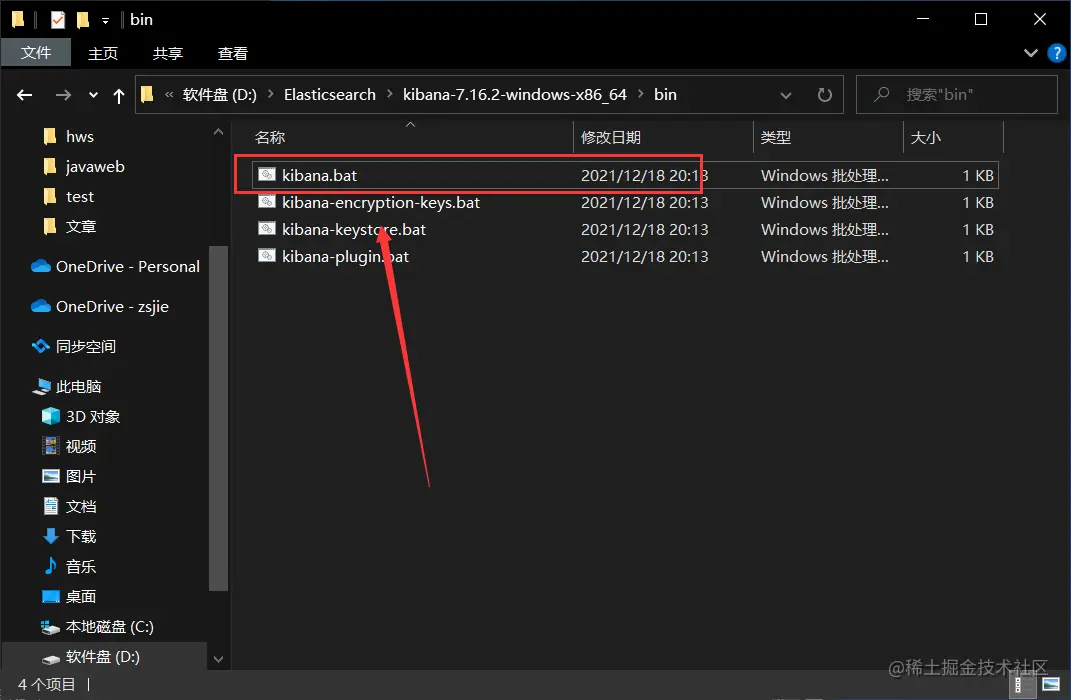Click the icon of kibana-keystore.bat
This screenshot has width=1071, height=700.
(x=266, y=229)
